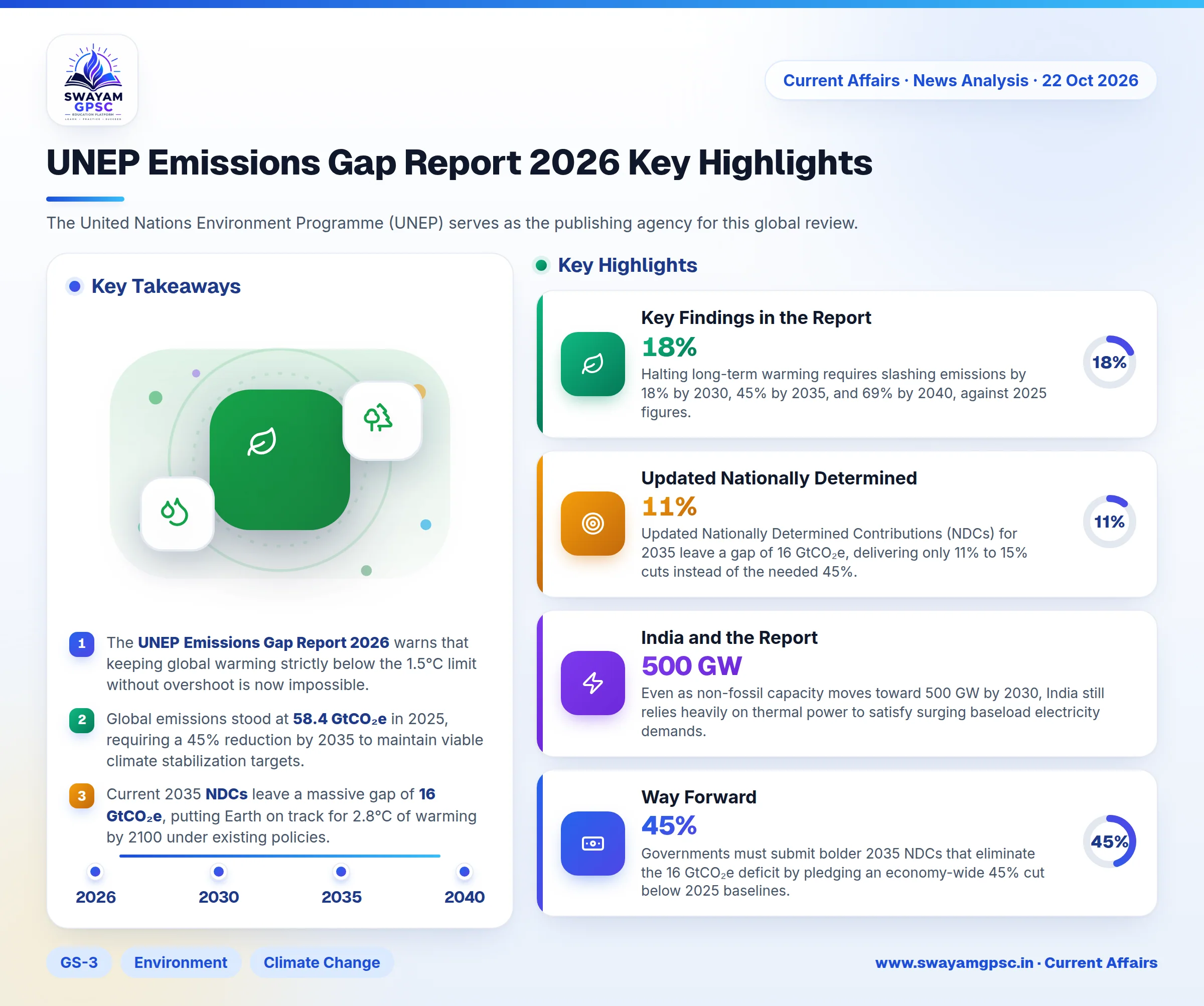1204x1006 pixels.
Task: Click the Environment tag
Action: (x=181, y=962)
